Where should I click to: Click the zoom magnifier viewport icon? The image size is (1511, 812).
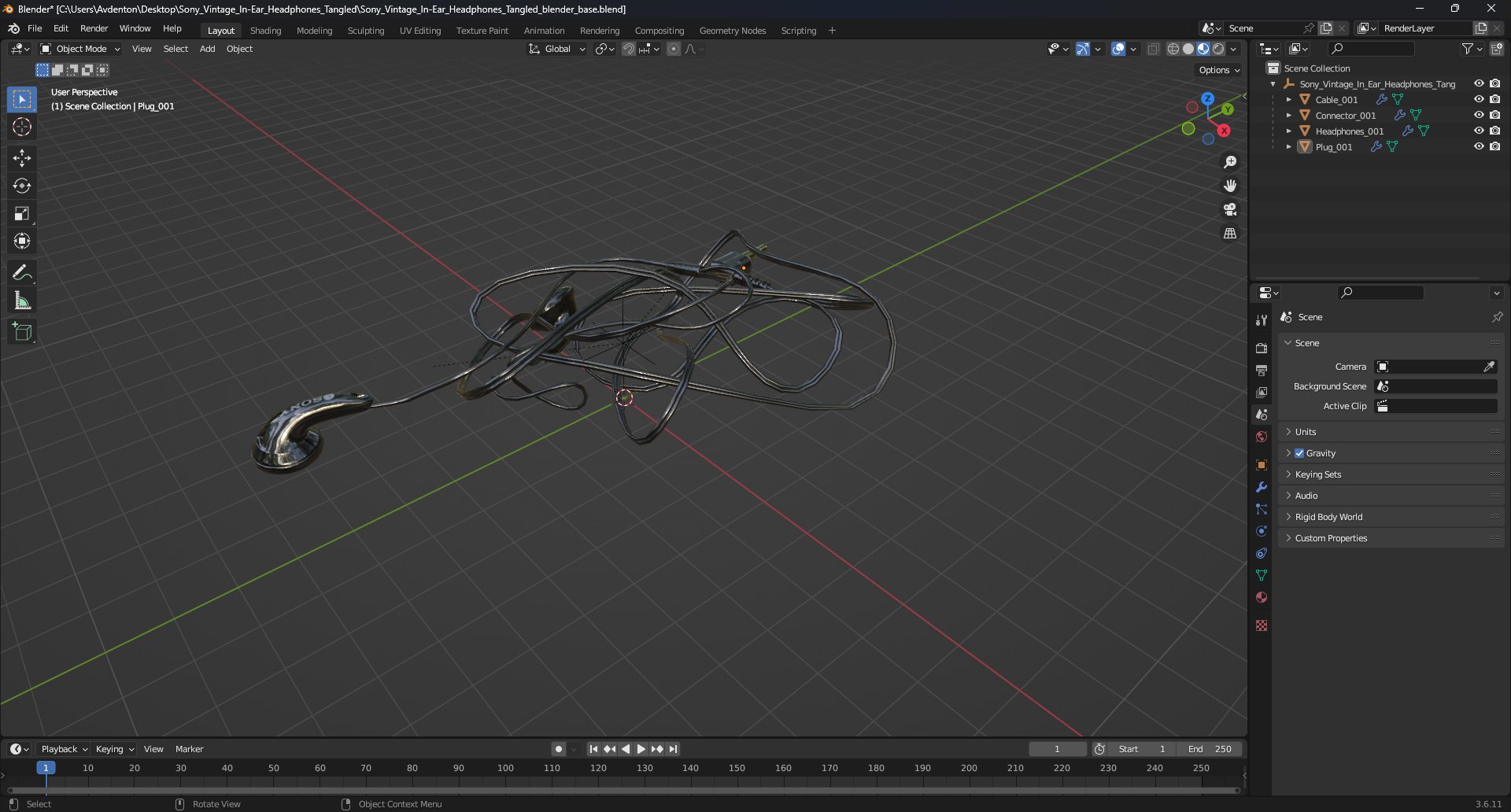(1230, 162)
